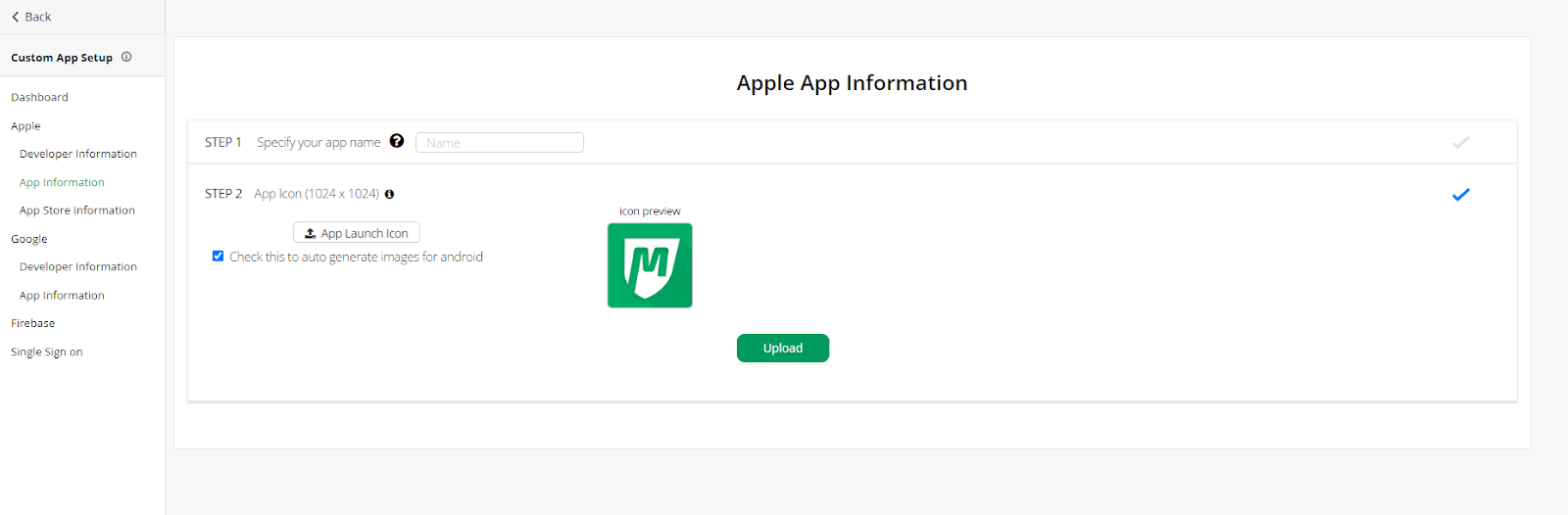Image resolution: width=1568 pixels, height=515 pixels.
Task: Click the STEP 2 label
Action: (223, 194)
